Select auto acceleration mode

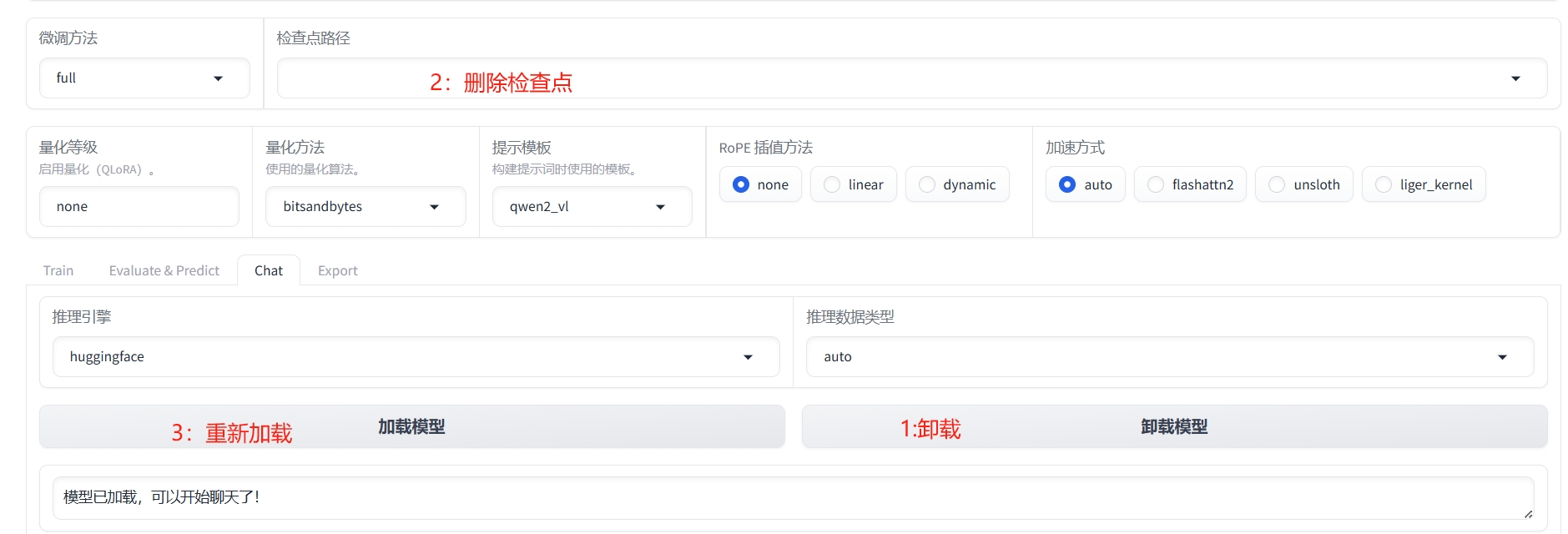point(1067,184)
